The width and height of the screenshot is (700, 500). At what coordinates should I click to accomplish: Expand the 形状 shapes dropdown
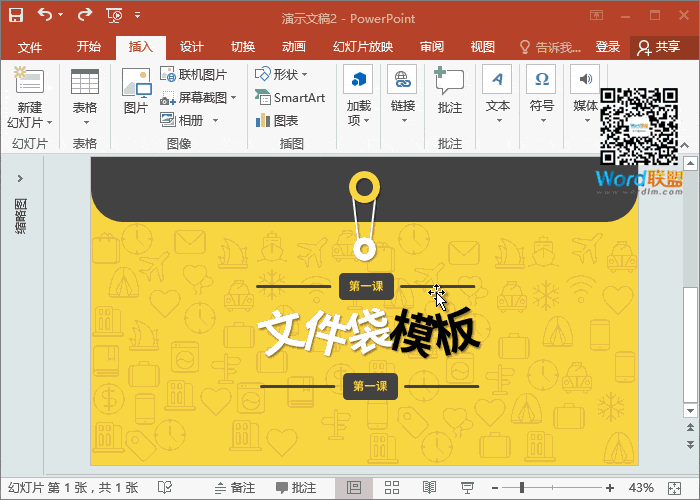tap(280, 75)
